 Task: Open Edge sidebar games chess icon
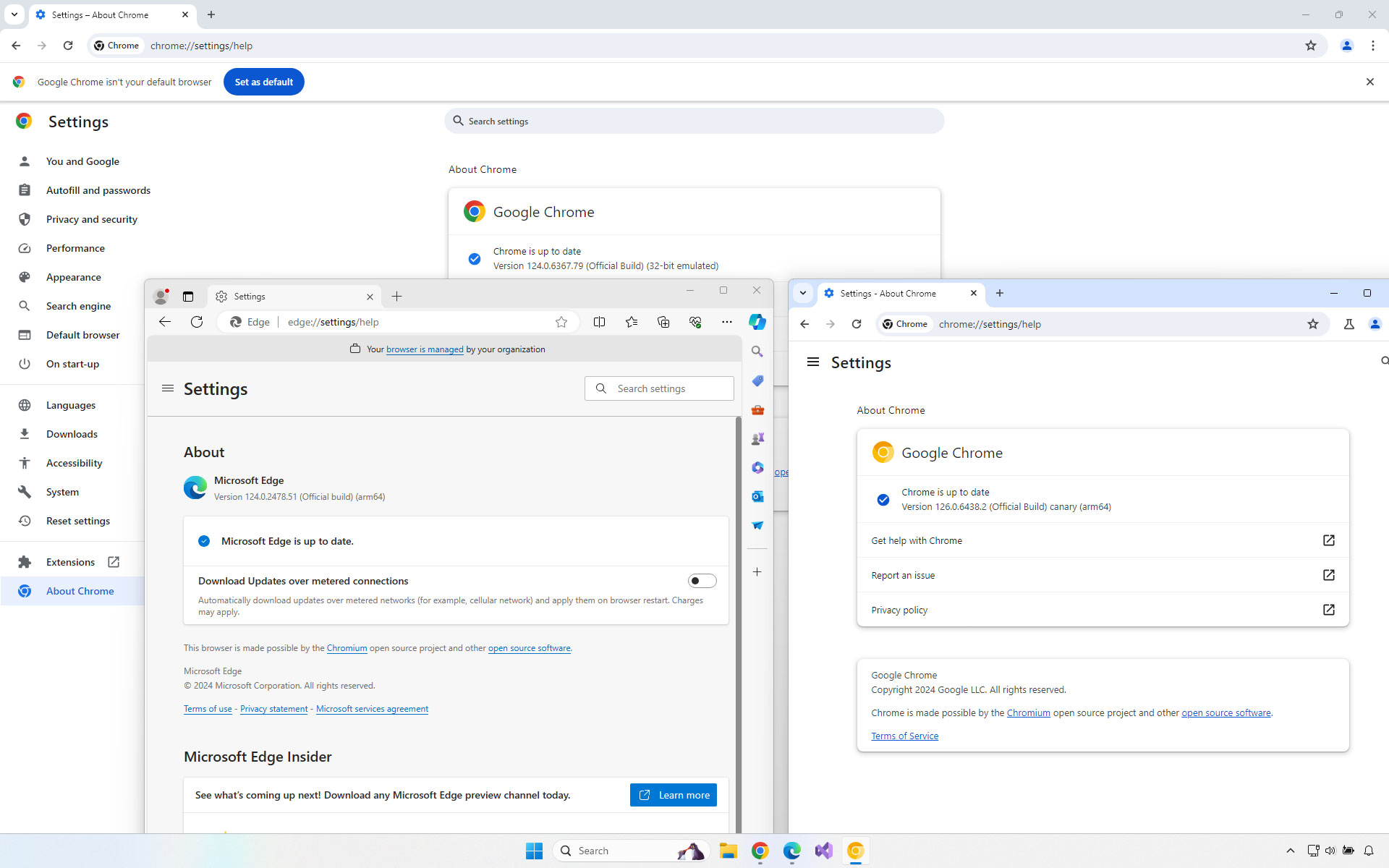point(757,439)
